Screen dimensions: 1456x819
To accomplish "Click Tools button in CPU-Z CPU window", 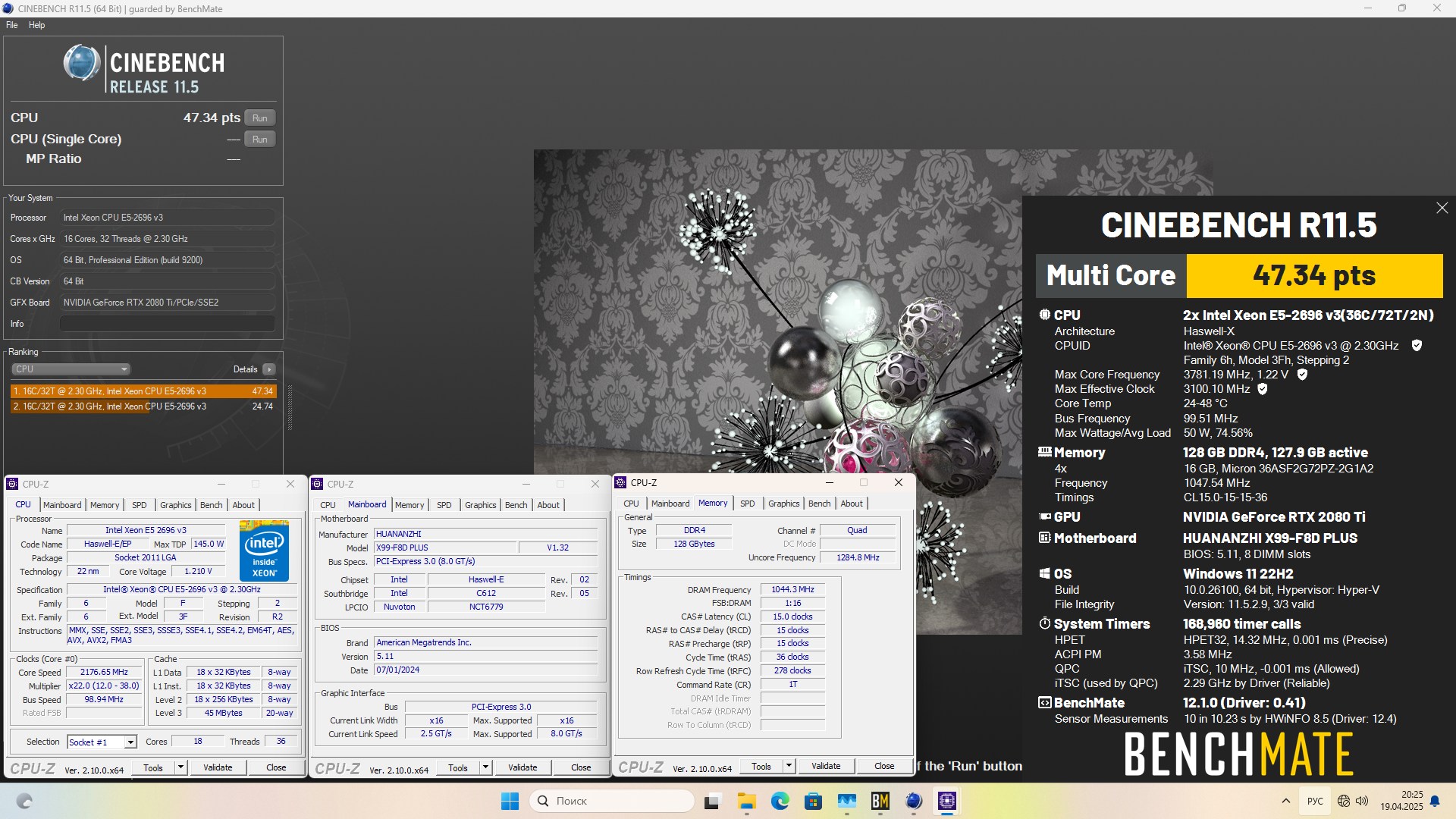I will (x=153, y=767).
